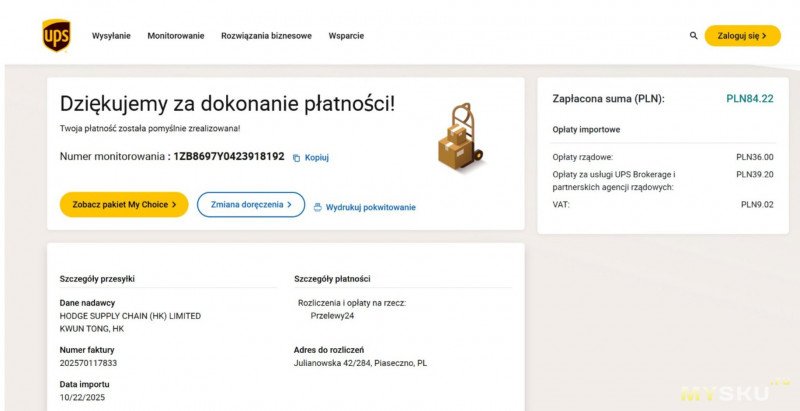This screenshot has height=411, width=800.
Task: Click the UPS shield logo
Action: pyautogui.click(x=56, y=35)
